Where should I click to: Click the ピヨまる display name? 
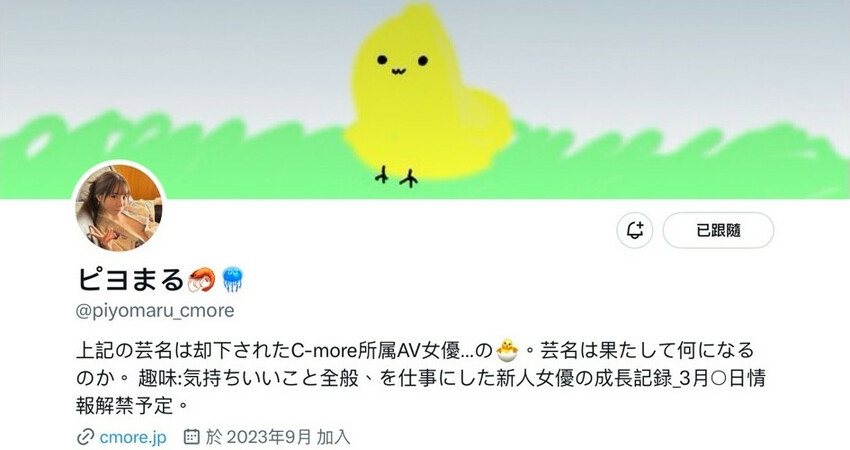coord(131,280)
